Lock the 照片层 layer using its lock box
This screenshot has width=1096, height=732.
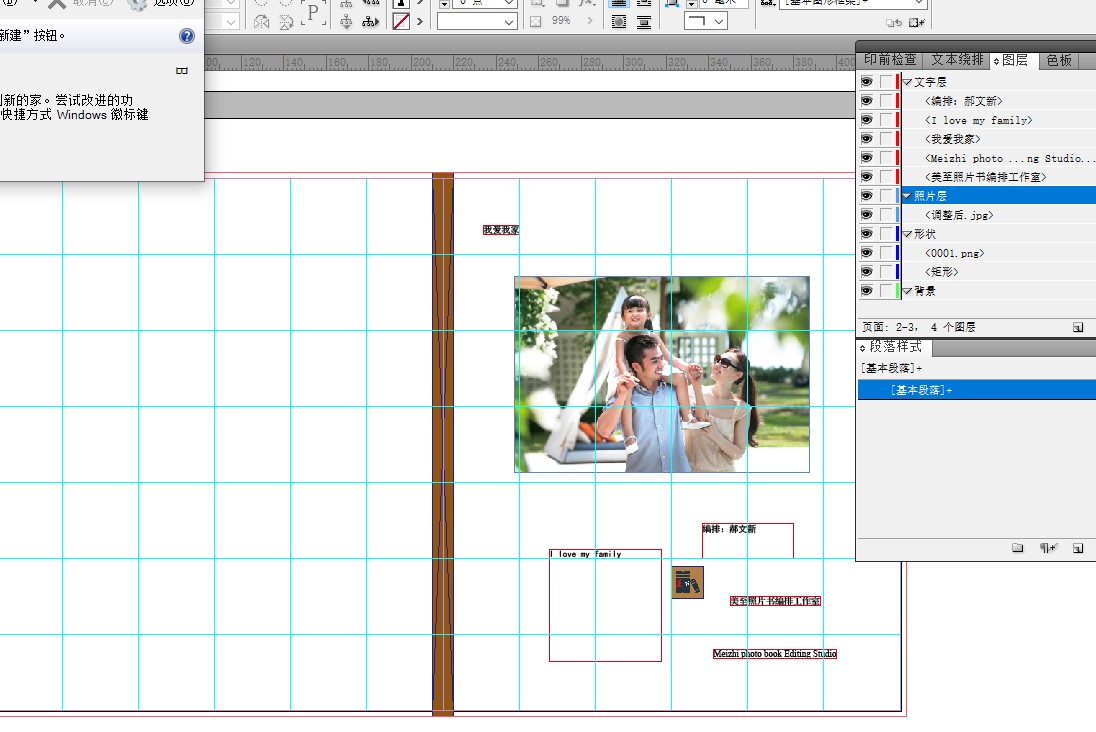point(886,196)
